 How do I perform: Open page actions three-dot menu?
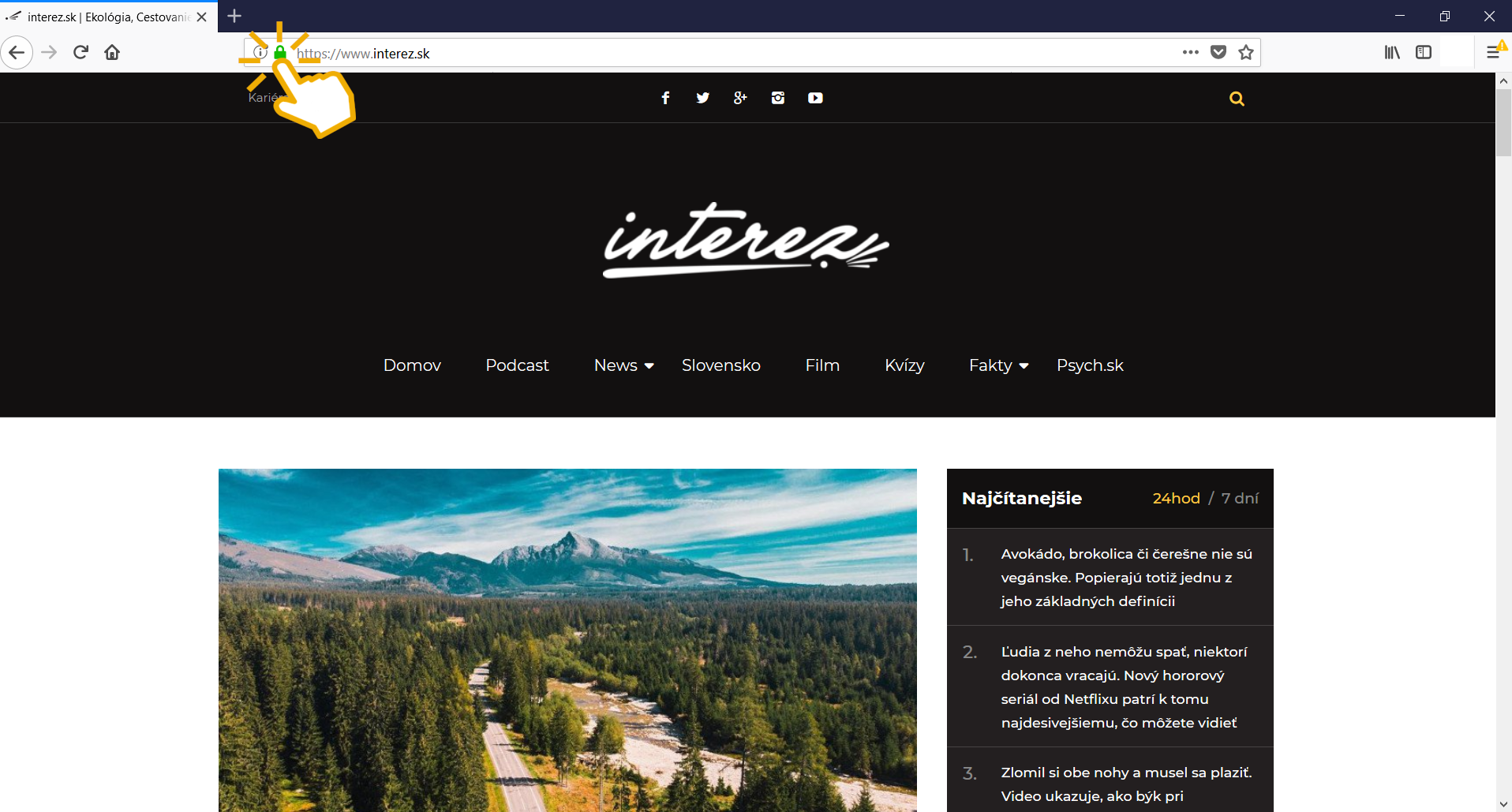(x=1191, y=52)
